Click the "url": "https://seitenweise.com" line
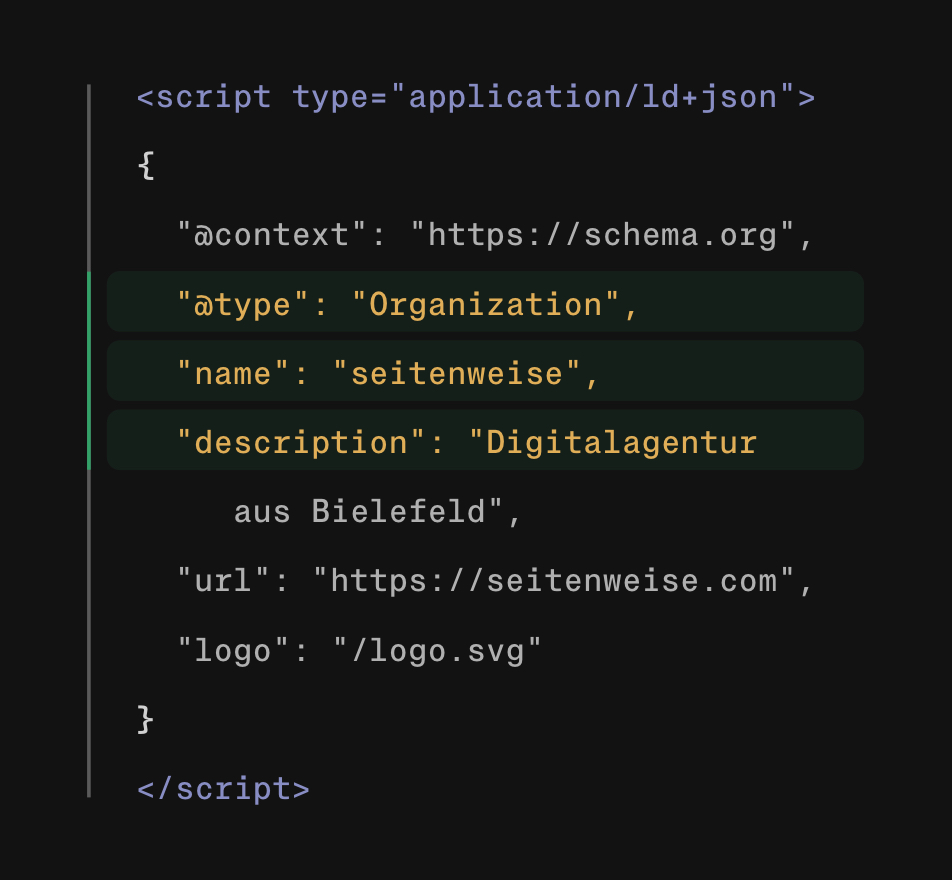Image resolution: width=952 pixels, height=880 pixels. point(495,581)
